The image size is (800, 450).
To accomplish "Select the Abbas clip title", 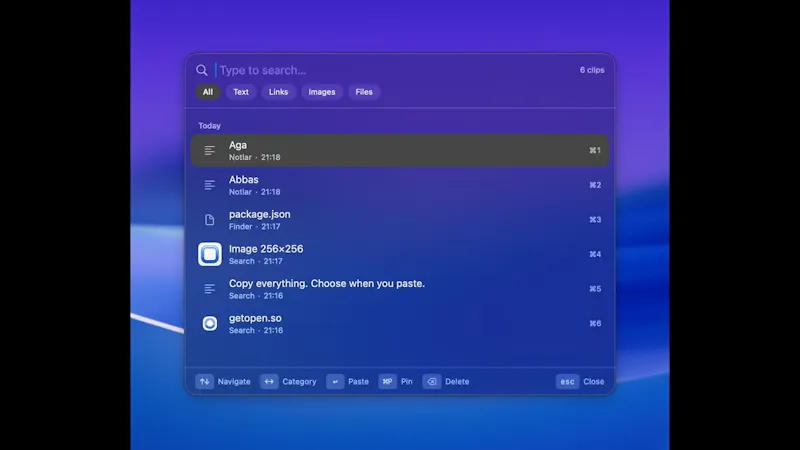I will (x=244, y=180).
